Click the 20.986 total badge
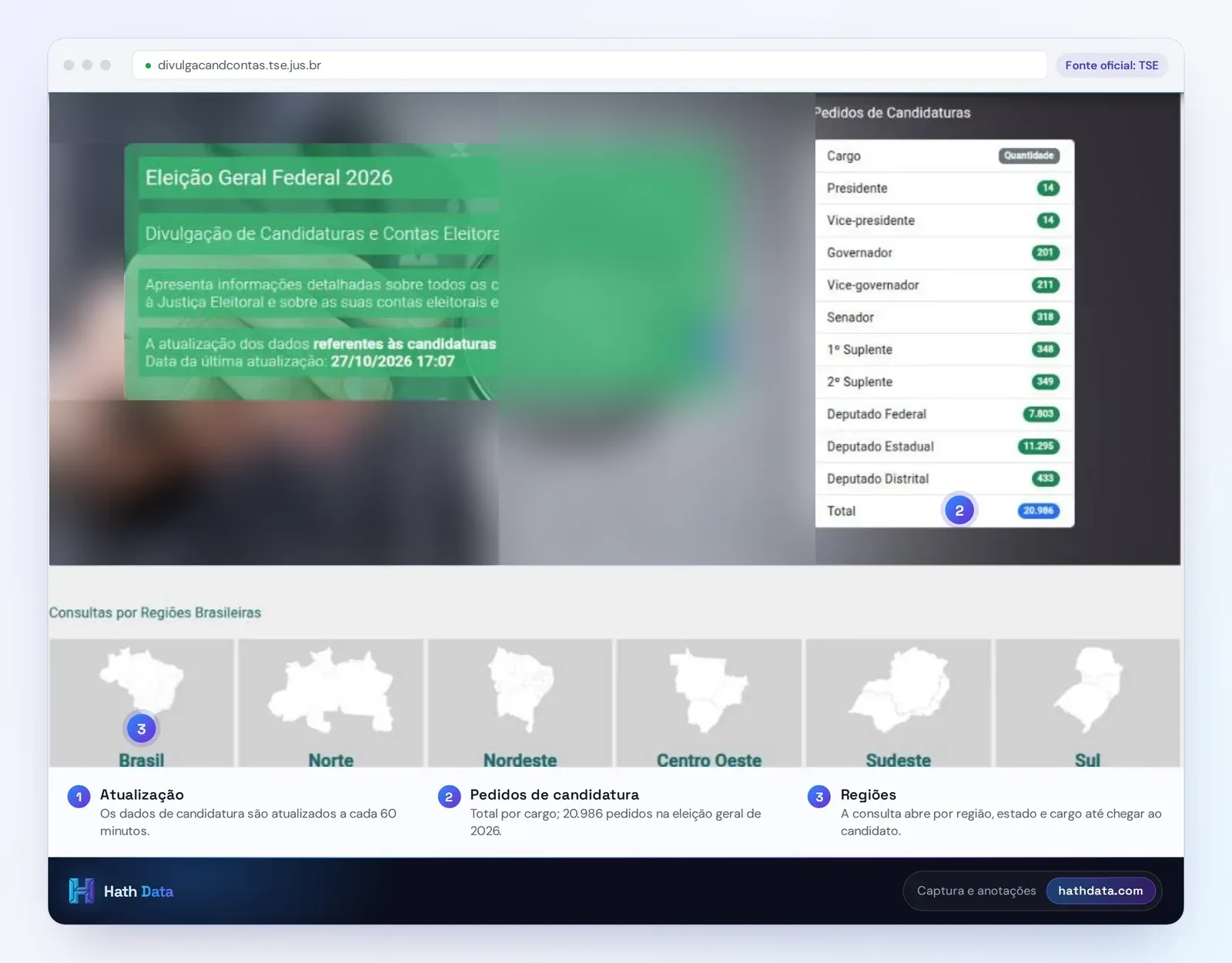Viewport: 1232px width, 963px height. pos(1039,510)
